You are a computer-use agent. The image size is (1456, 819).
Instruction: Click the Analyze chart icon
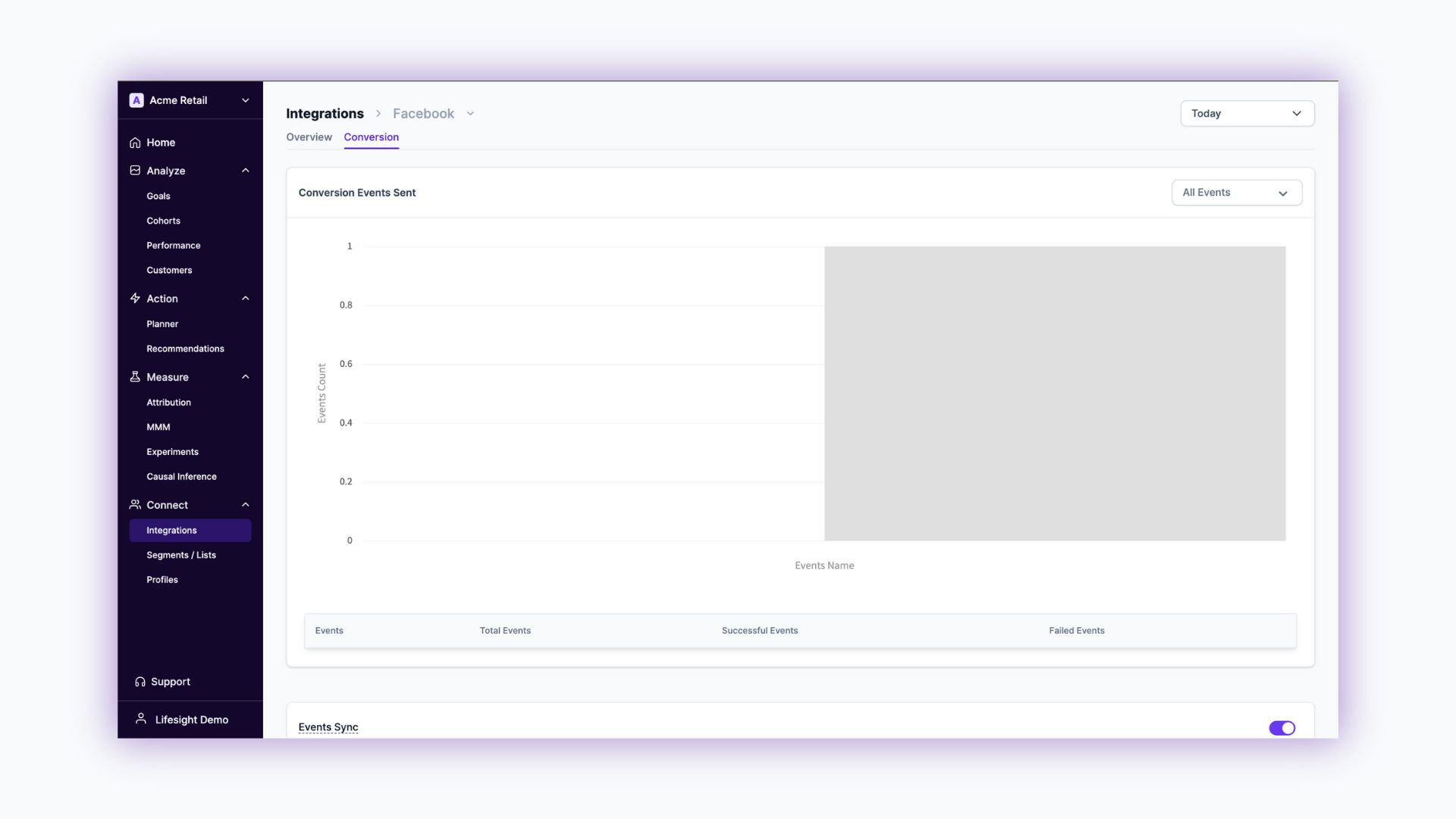[x=135, y=171]
